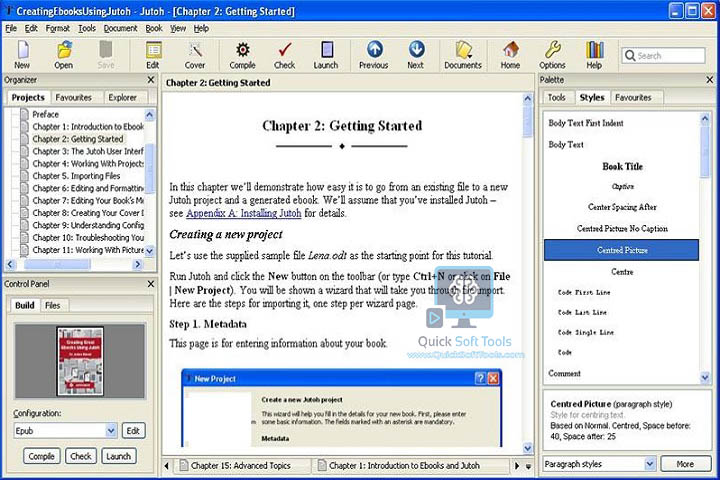Screen dimensions: 720x480
Task: Select Chapter 10: Troubleshooting in tree
Action: pos(88,237)
